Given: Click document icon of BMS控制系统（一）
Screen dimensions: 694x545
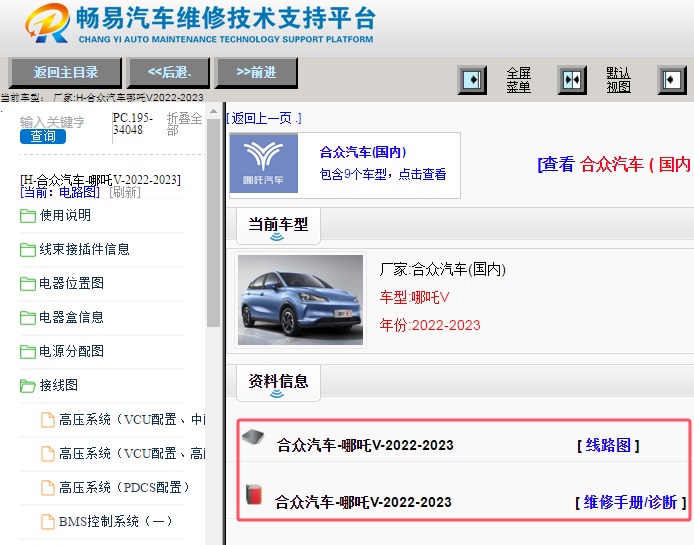Looking at the screenshot, I should pyautogui.click(x=48, y=522).
